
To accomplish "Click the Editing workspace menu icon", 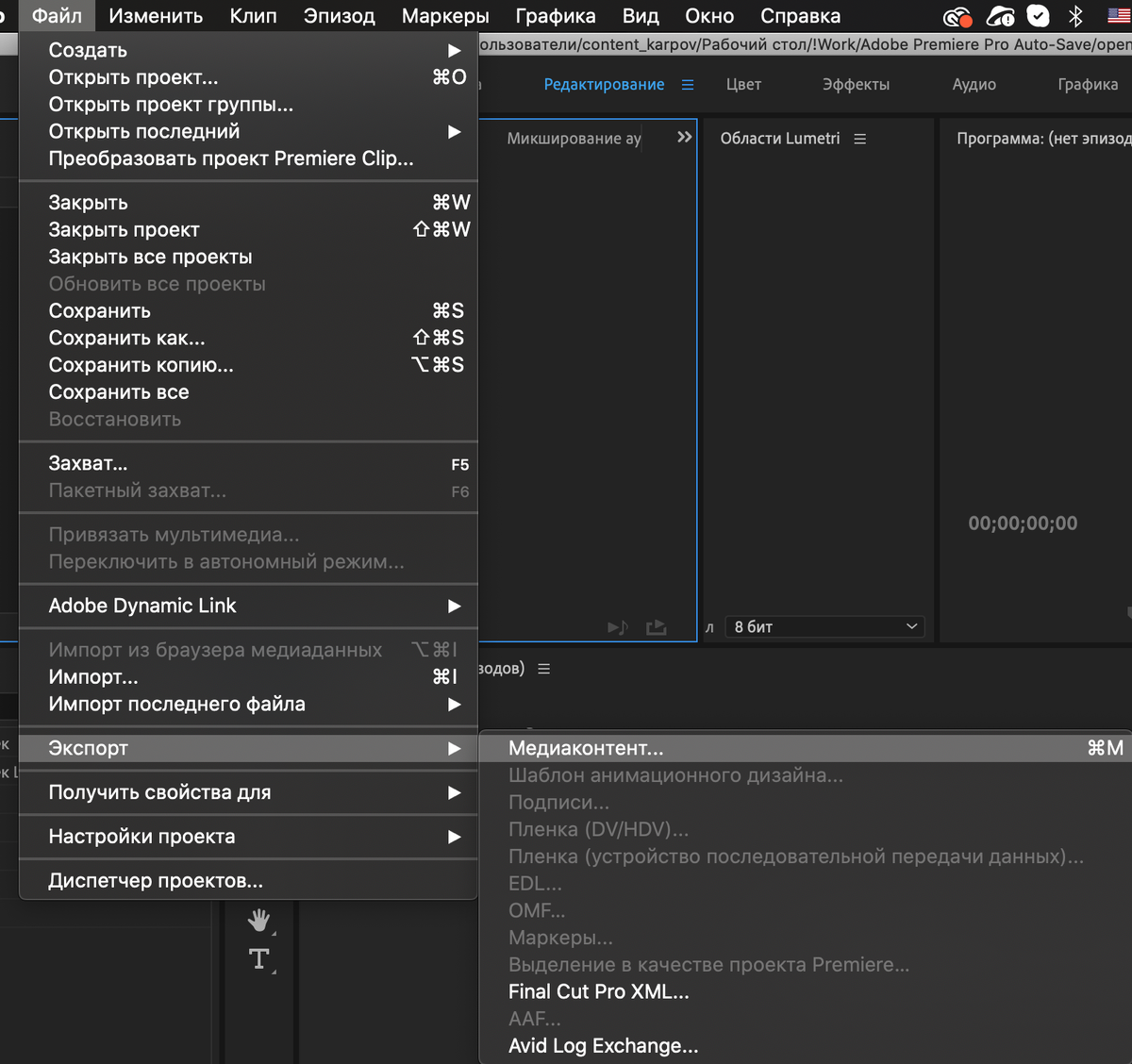I will (x=688, y=85).
